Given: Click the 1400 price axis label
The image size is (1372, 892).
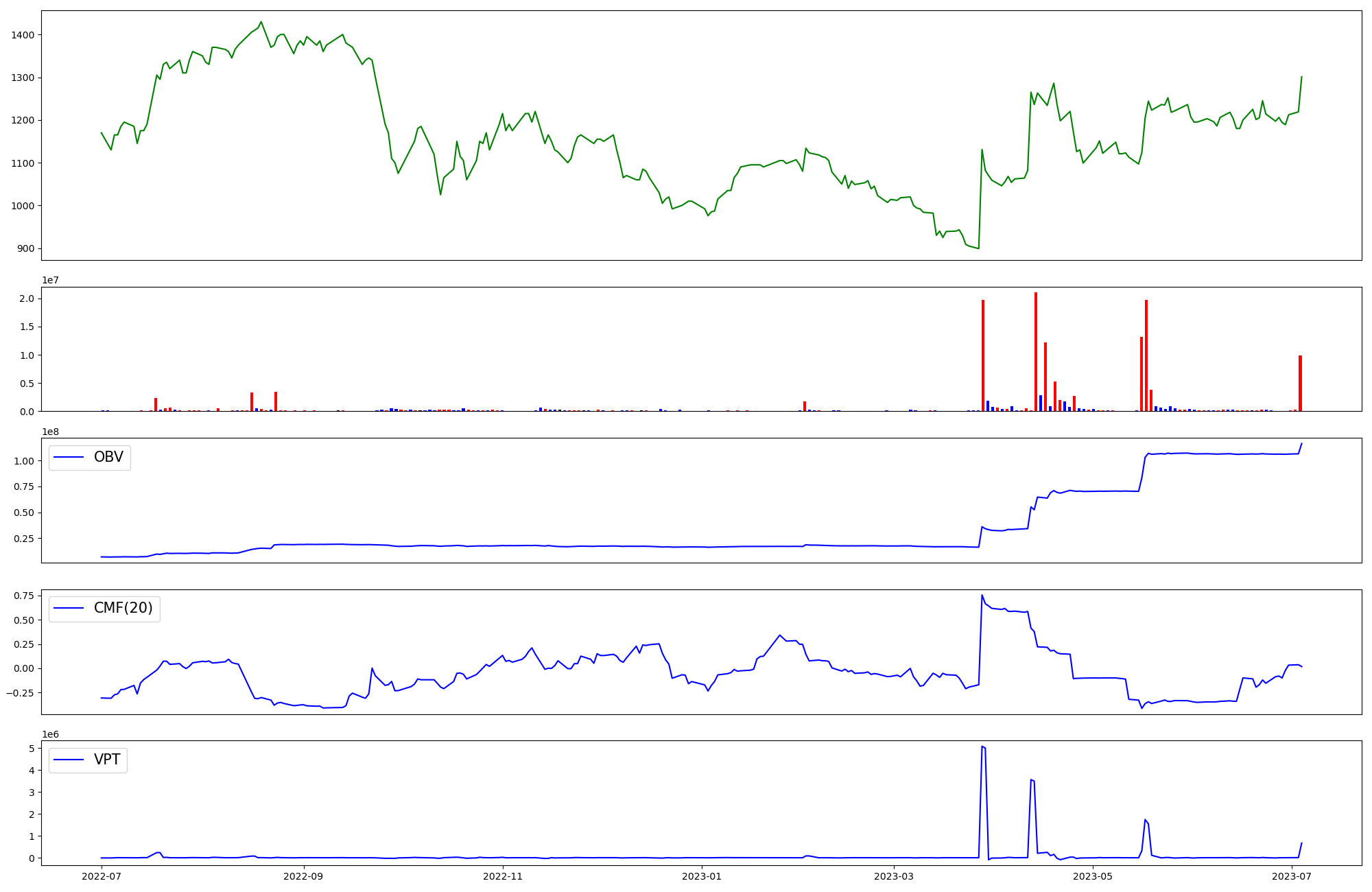Looking at the screenshot, I should coord(23,35).
